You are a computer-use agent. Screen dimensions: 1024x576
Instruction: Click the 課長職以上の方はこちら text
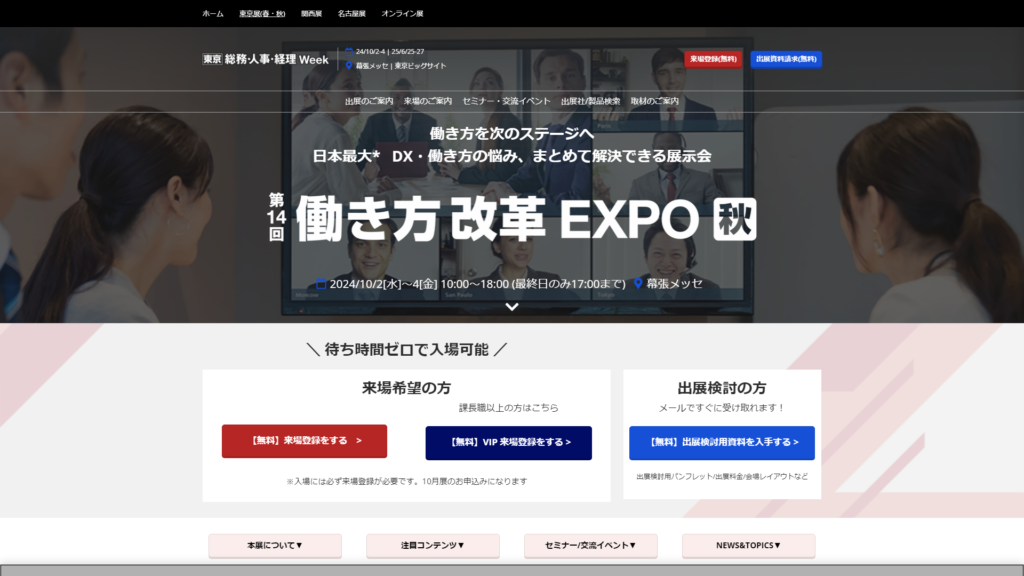click(x=509, y=408)
